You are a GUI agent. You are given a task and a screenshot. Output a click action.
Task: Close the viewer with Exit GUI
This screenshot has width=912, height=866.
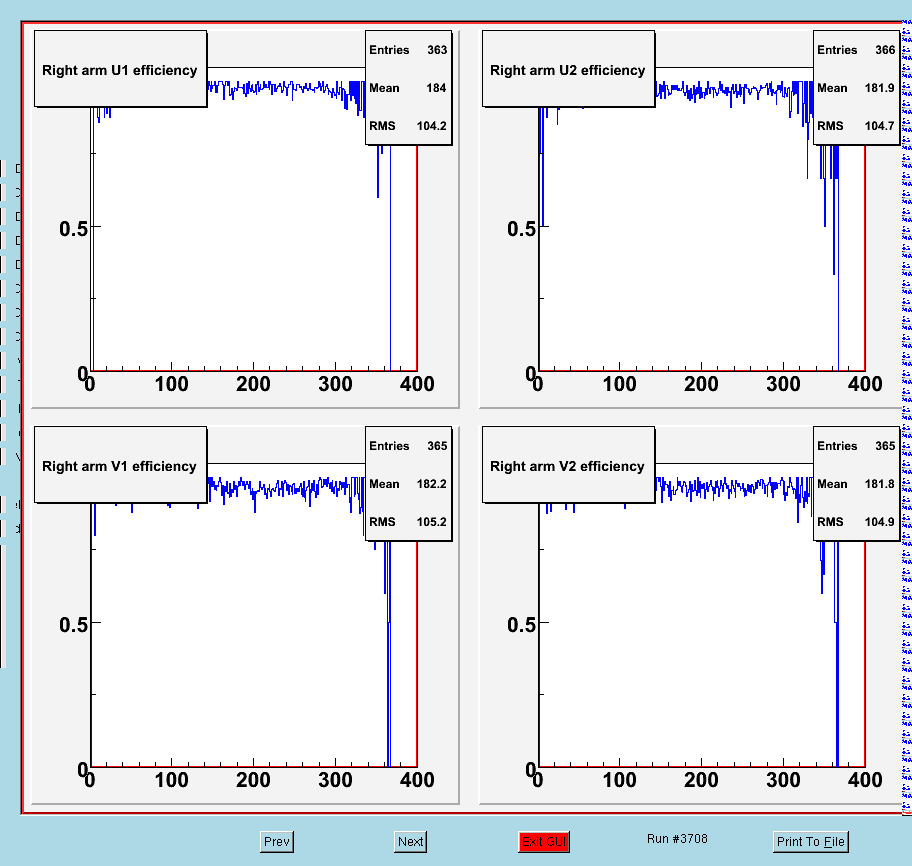(x=544, y=842)
